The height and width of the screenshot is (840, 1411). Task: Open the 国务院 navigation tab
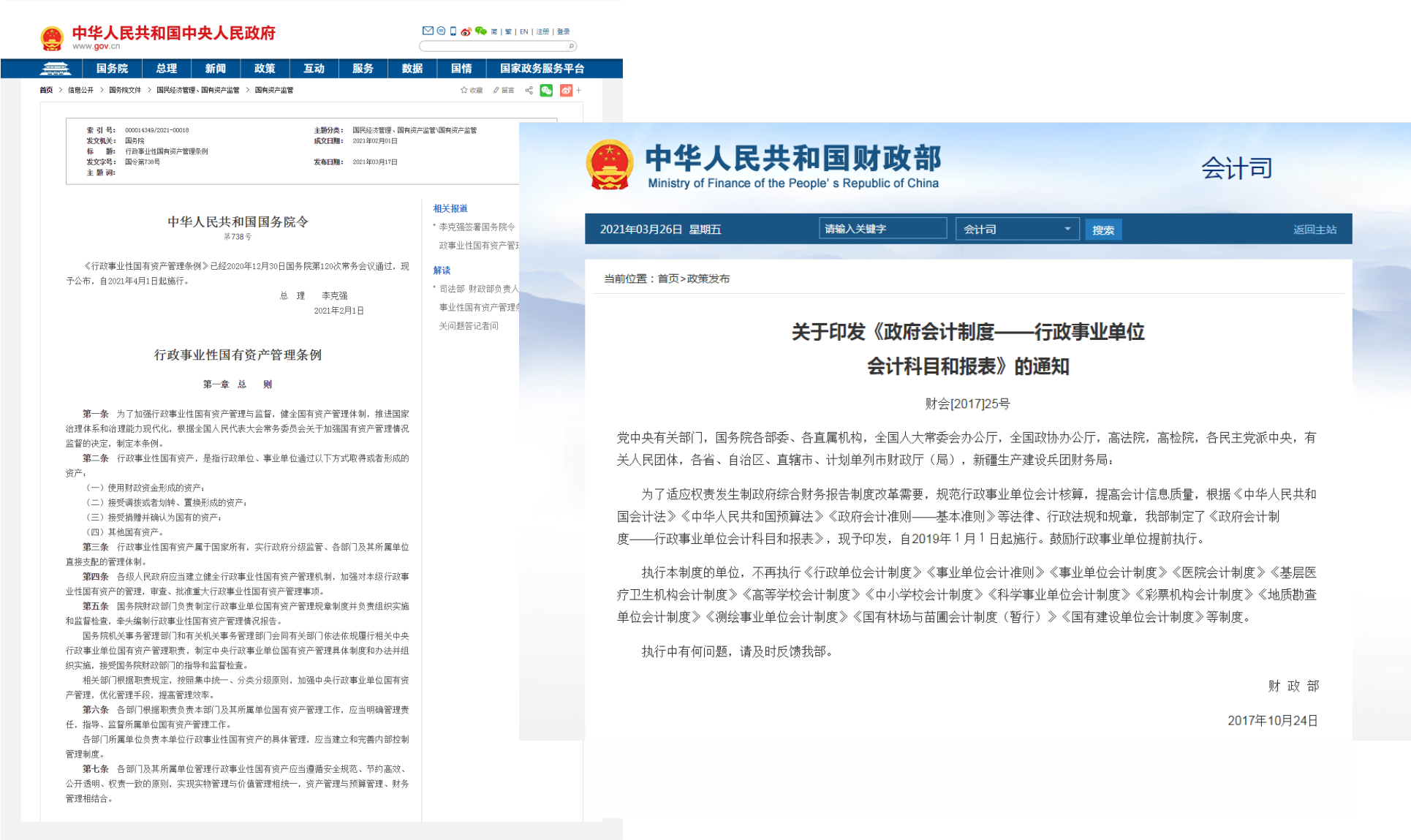tap(112, 69)
